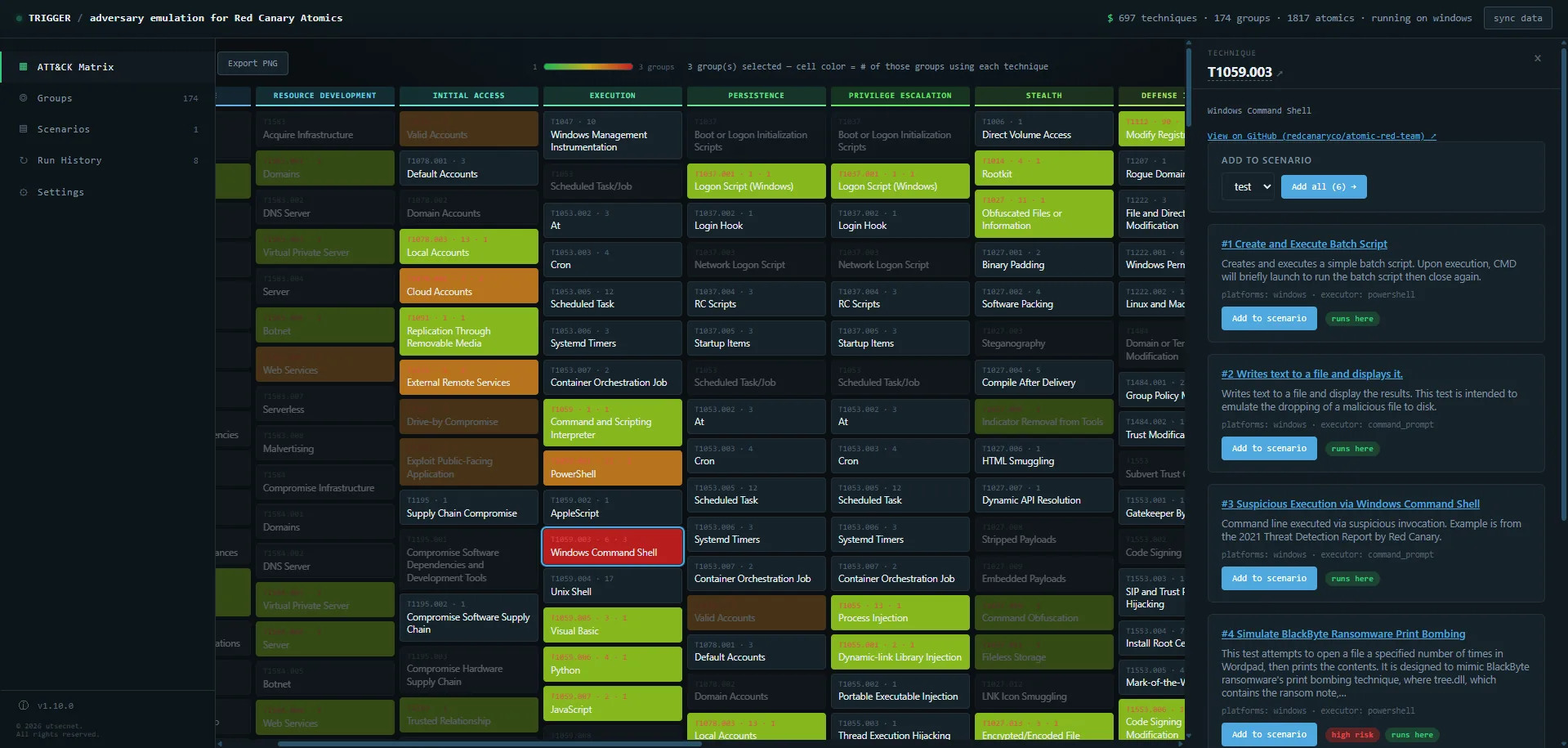The image size is (1568, 748).
Task: Select the Cloud Accounts cell
Action: coord(468,286)
